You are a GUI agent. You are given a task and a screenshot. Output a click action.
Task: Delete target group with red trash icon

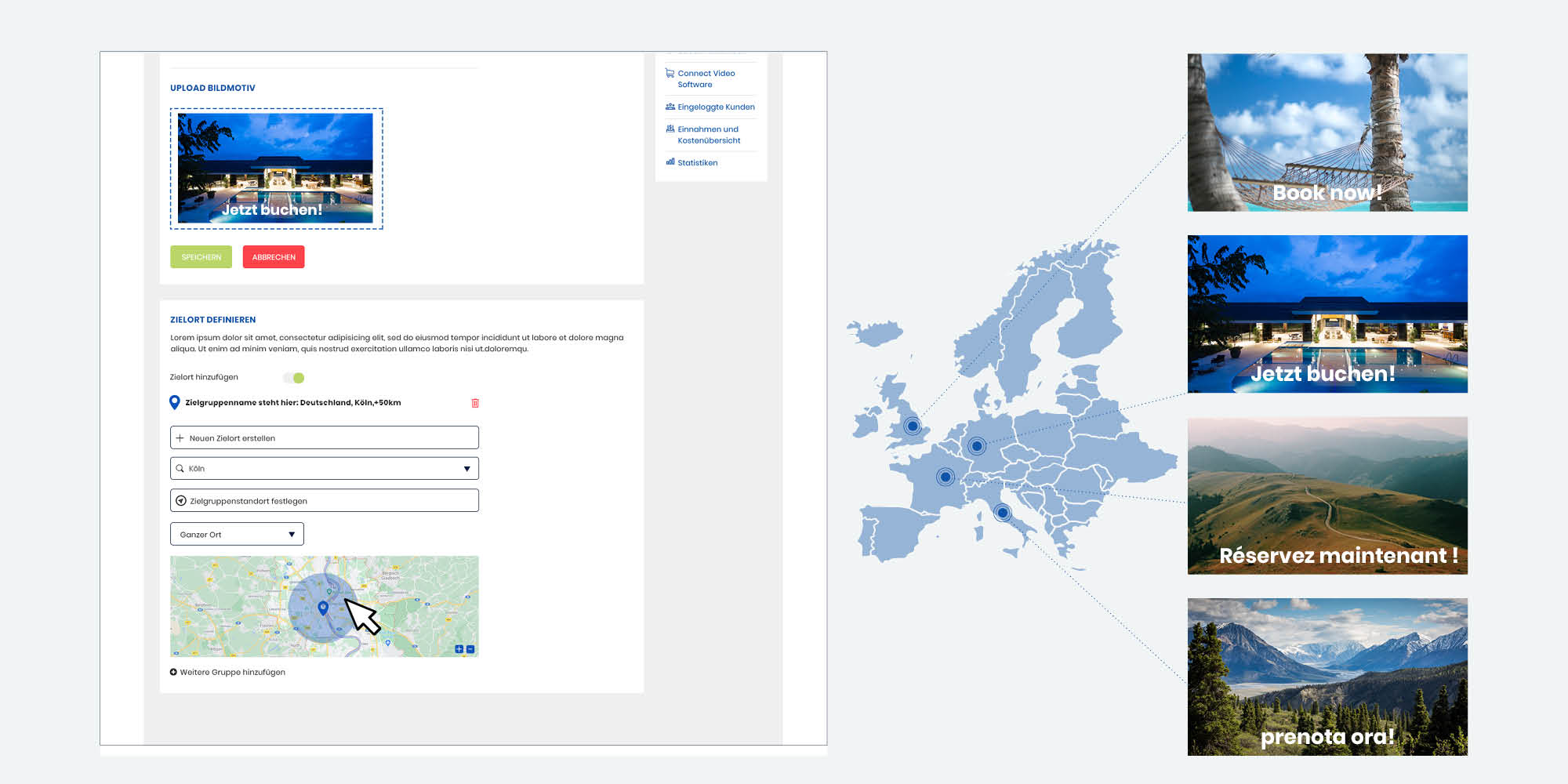pyautogui.click(x=474, y=403)
